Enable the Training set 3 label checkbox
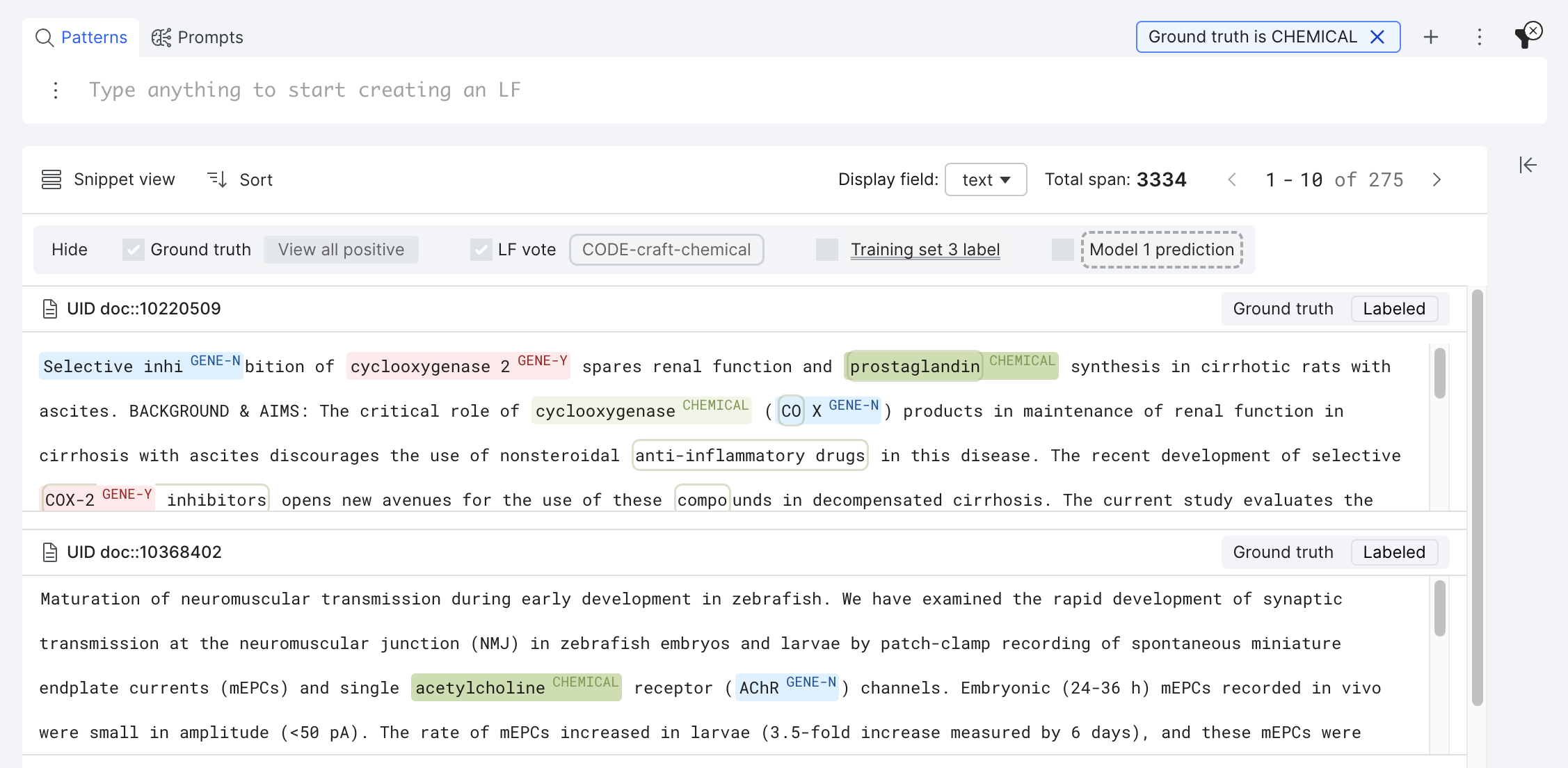The image size is (1568, 768). tap(827, 250)
